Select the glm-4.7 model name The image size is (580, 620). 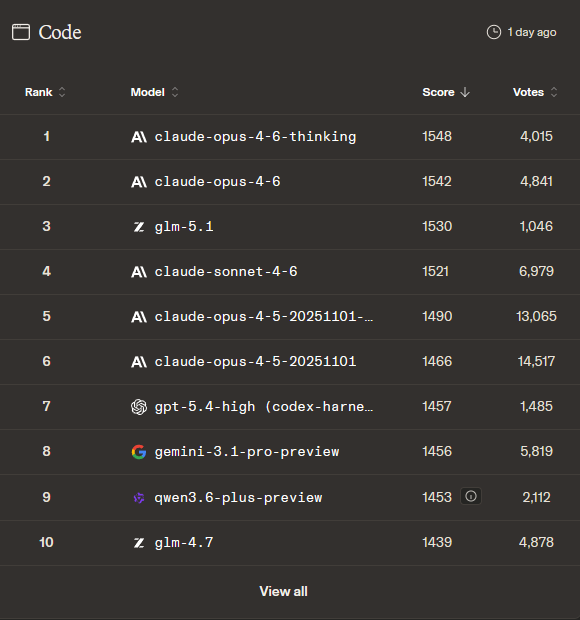(x=184, y=542)
